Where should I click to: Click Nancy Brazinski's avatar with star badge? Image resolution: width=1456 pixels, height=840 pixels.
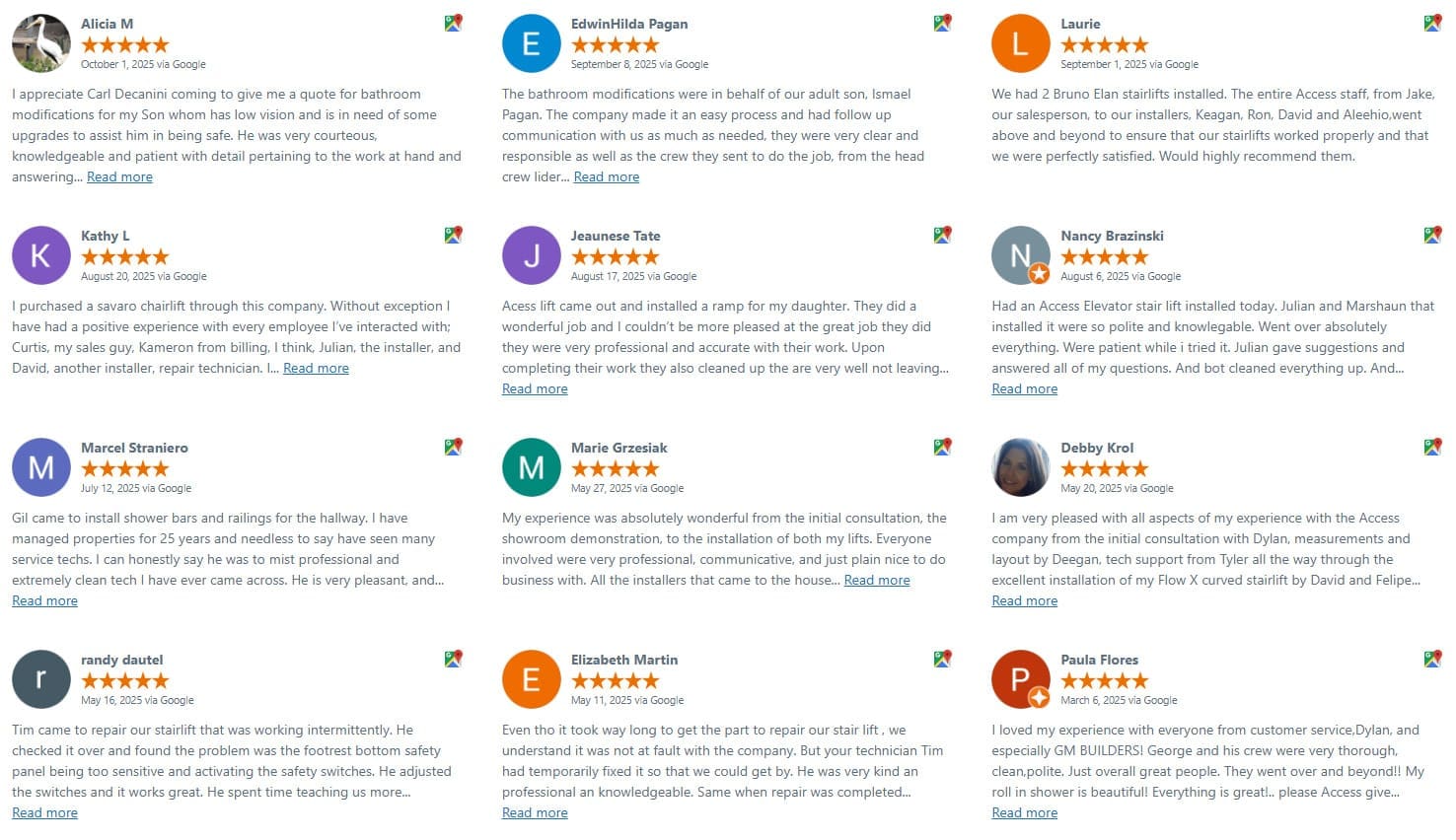click(1020, 255)
